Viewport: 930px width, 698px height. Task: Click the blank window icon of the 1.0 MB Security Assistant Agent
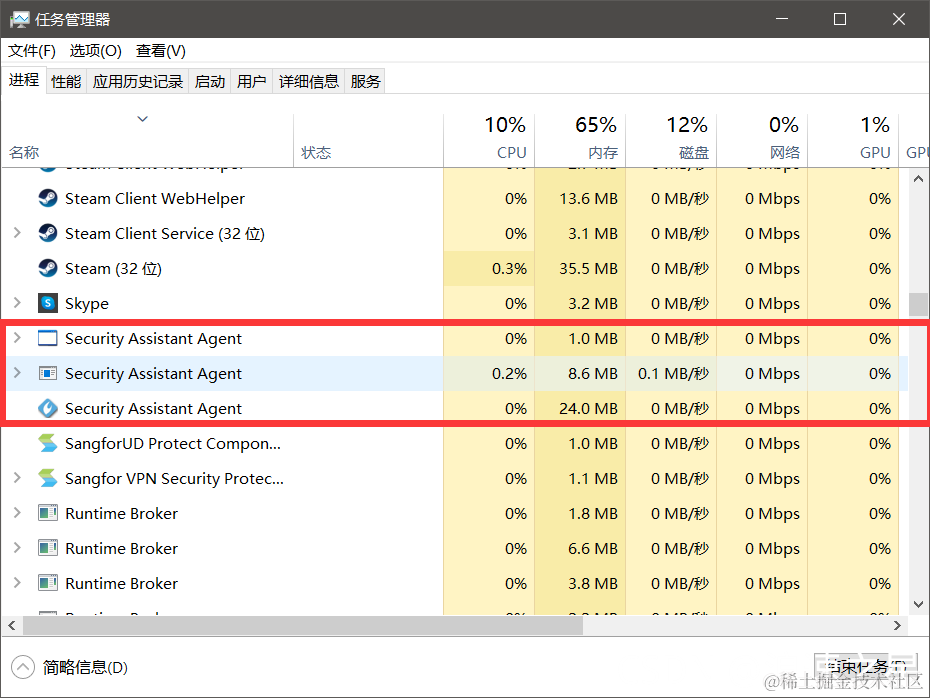(47, 338)
